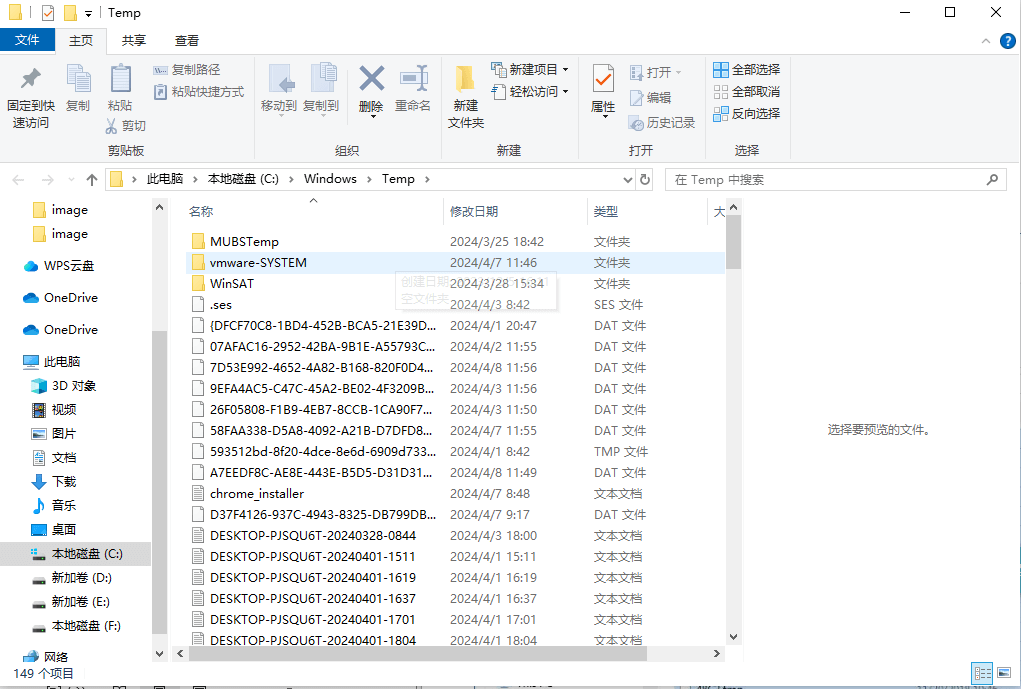Click the 固定到快速访问 pin icon
The width and height of the screenshot is (1021, 689).
[30, 95]
